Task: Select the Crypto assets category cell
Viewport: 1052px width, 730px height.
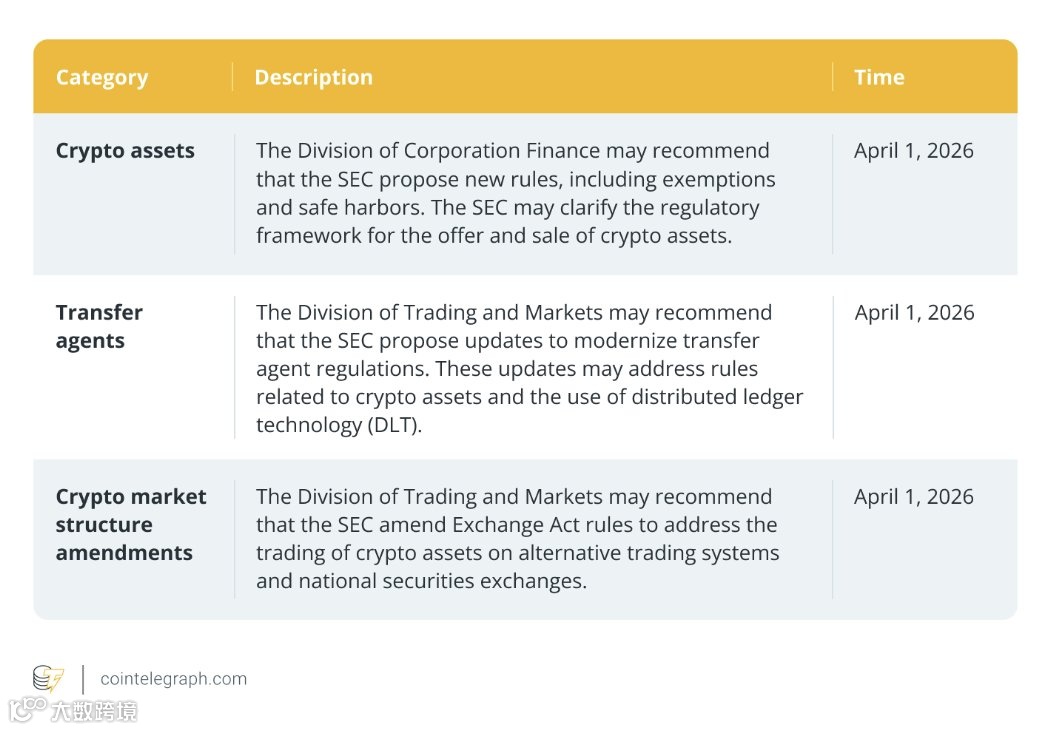Action: 125,151
